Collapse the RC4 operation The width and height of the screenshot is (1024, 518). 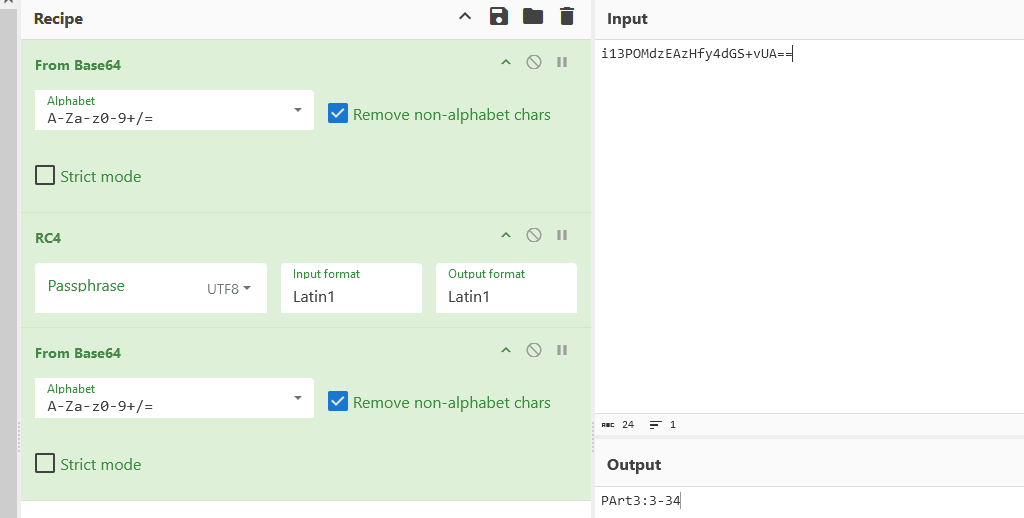pos(506,235)
